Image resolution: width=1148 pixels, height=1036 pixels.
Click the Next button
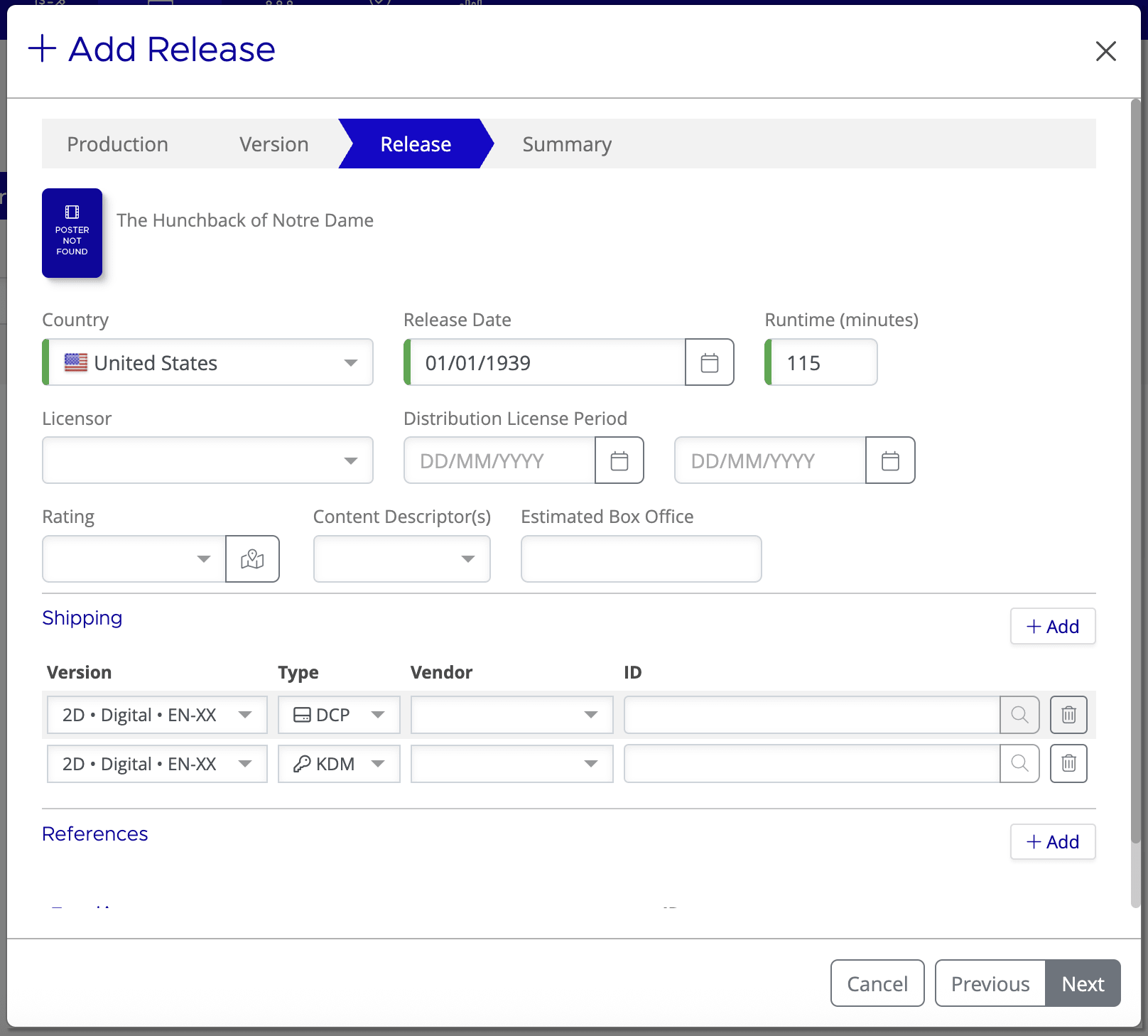tap(1083, 983)
